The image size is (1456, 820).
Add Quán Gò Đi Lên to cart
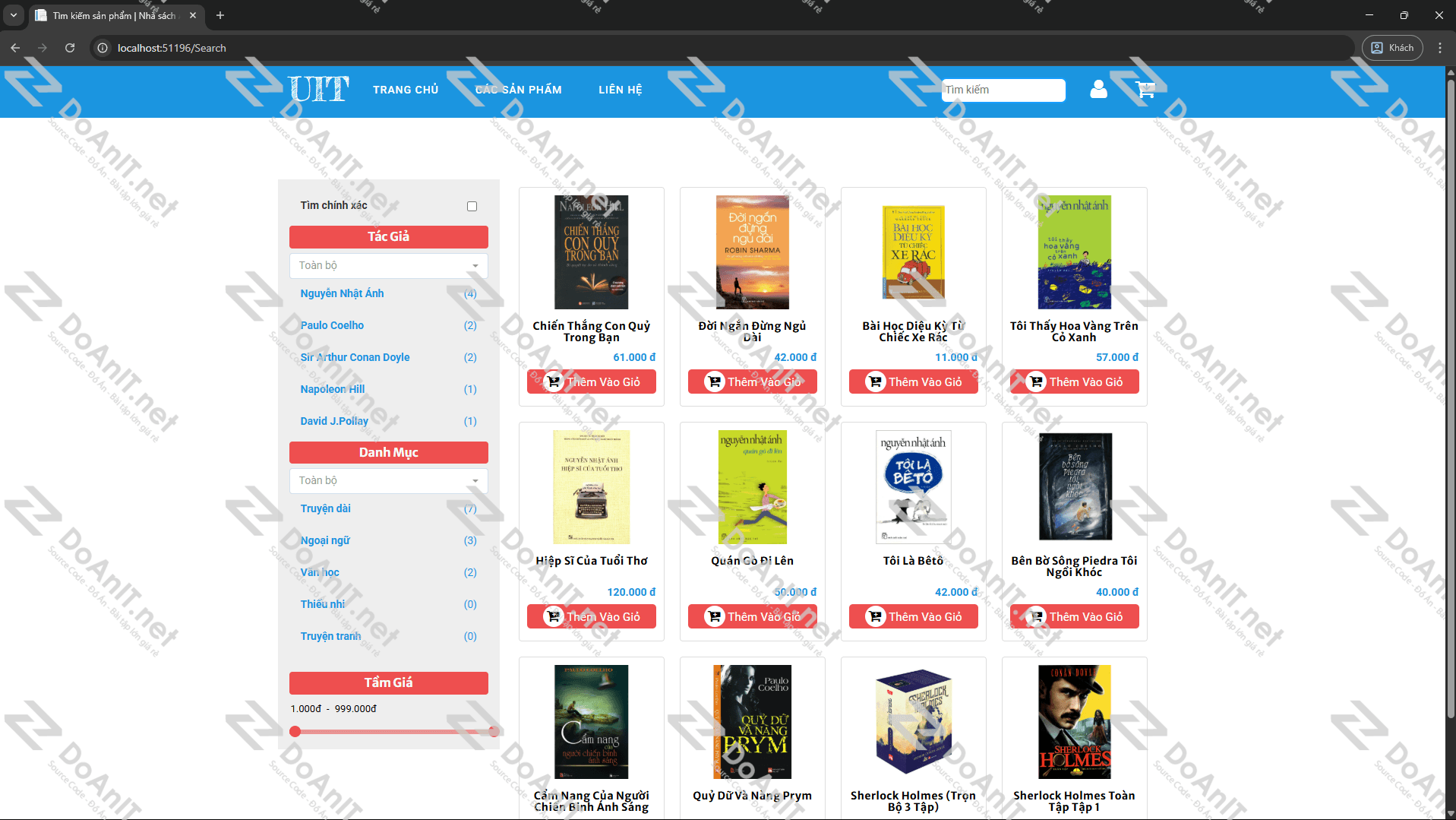[x=753, y=616]
